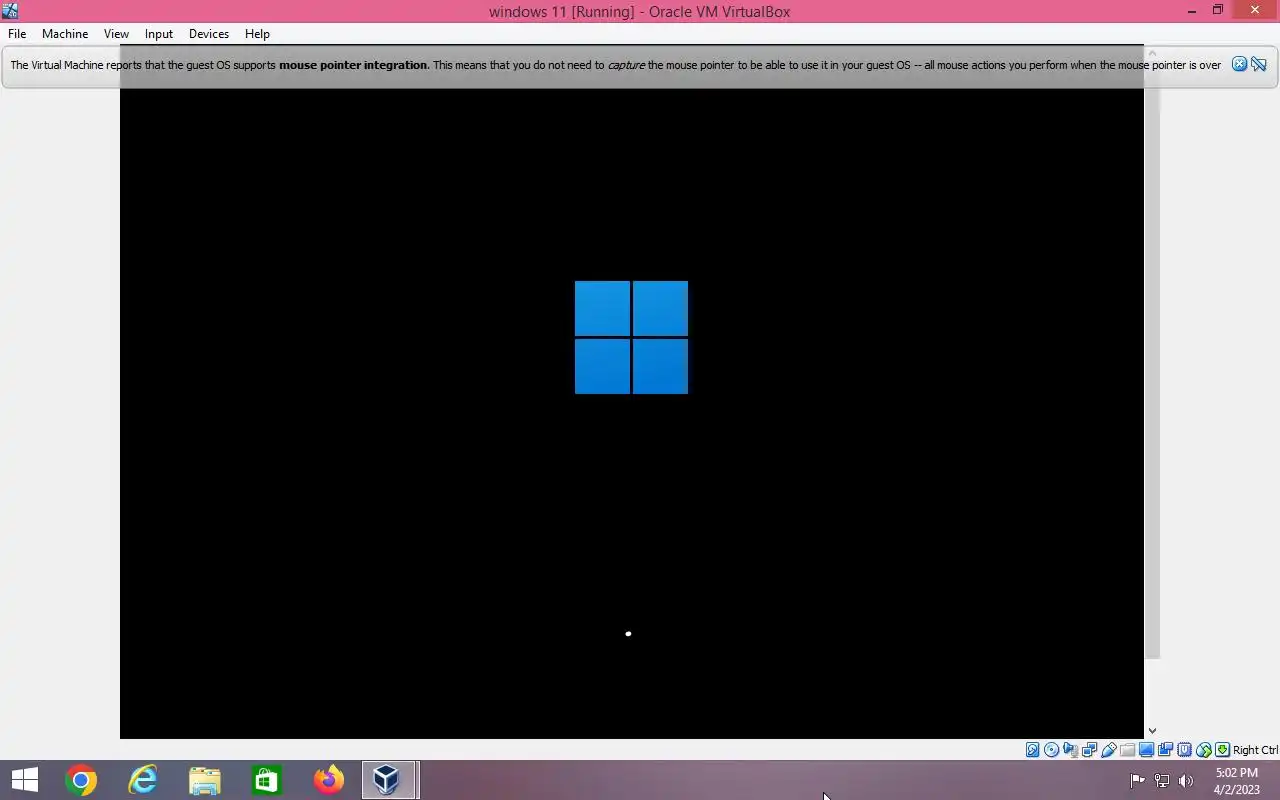
Task: Open the View menu
Action: click(116, 33)
